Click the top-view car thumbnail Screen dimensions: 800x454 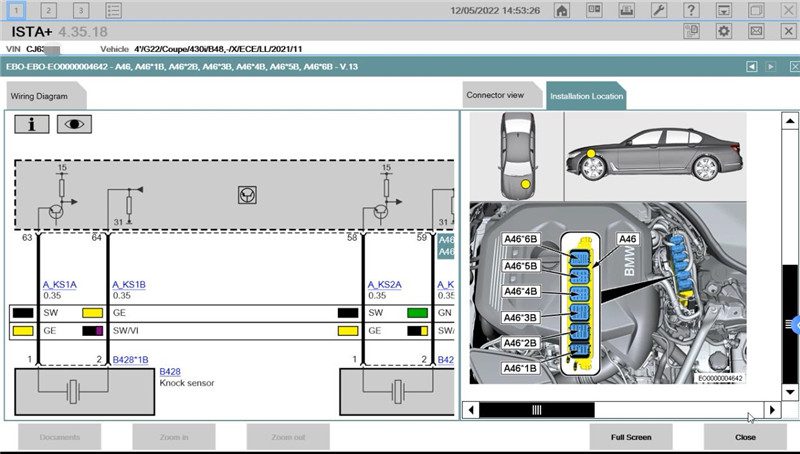point(517,156)
